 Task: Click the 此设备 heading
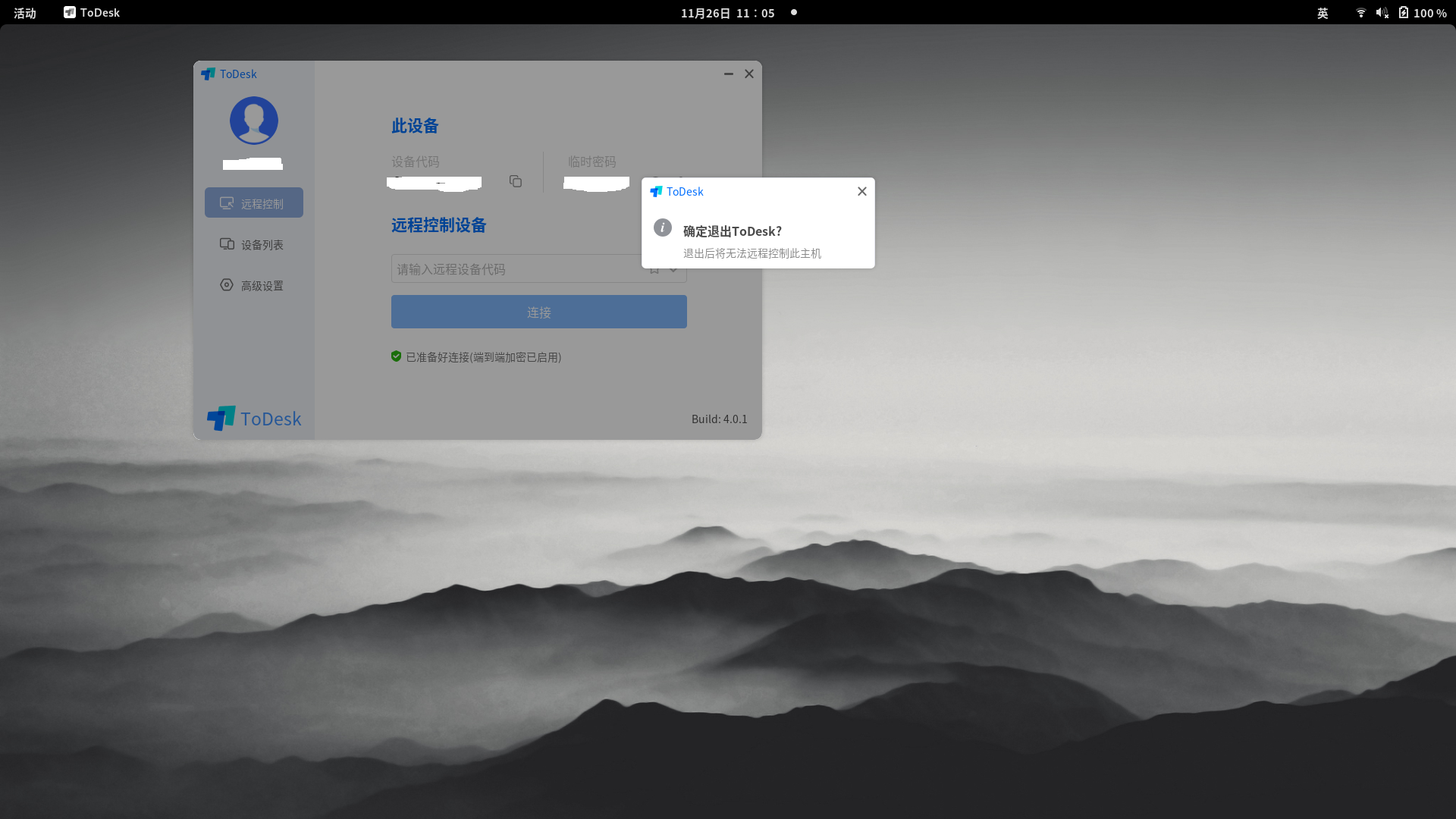(x=415, y=126)
